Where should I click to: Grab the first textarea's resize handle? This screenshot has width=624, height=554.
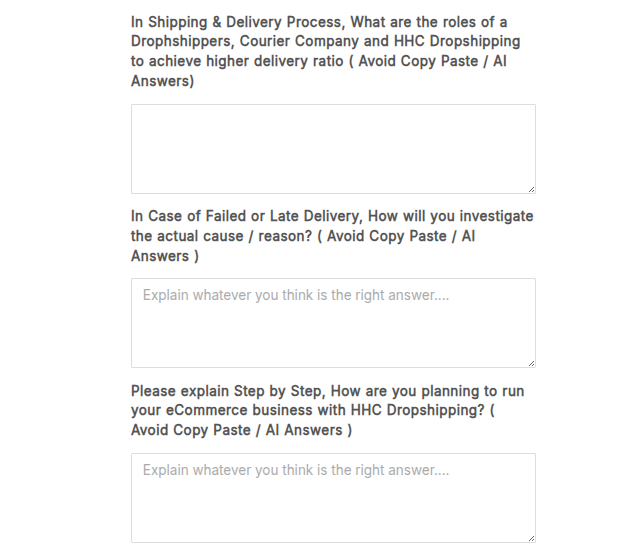(531, 189)
